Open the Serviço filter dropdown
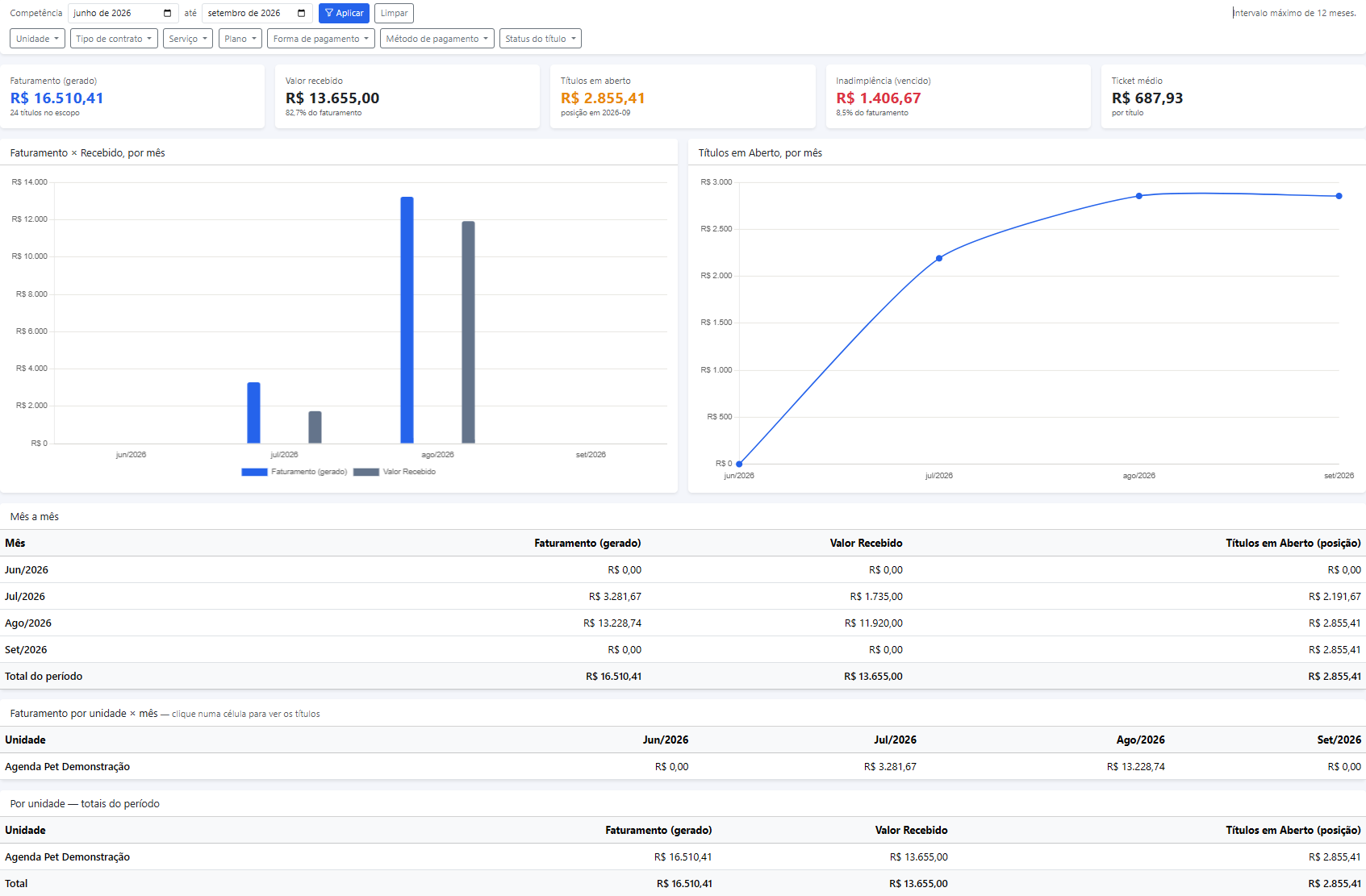 pyautogui.click(x=188, y=39)
